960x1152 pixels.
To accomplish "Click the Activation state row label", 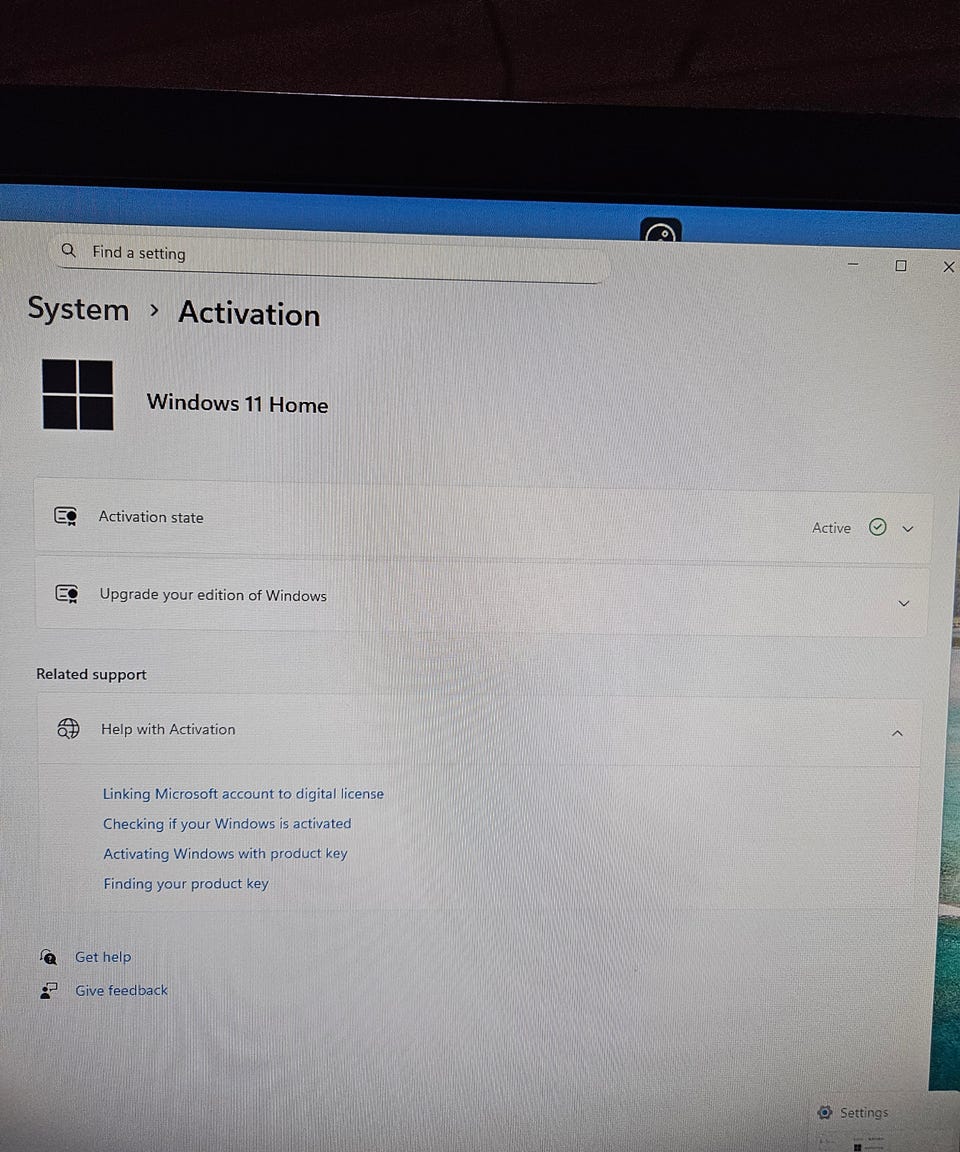I will 151,517.
